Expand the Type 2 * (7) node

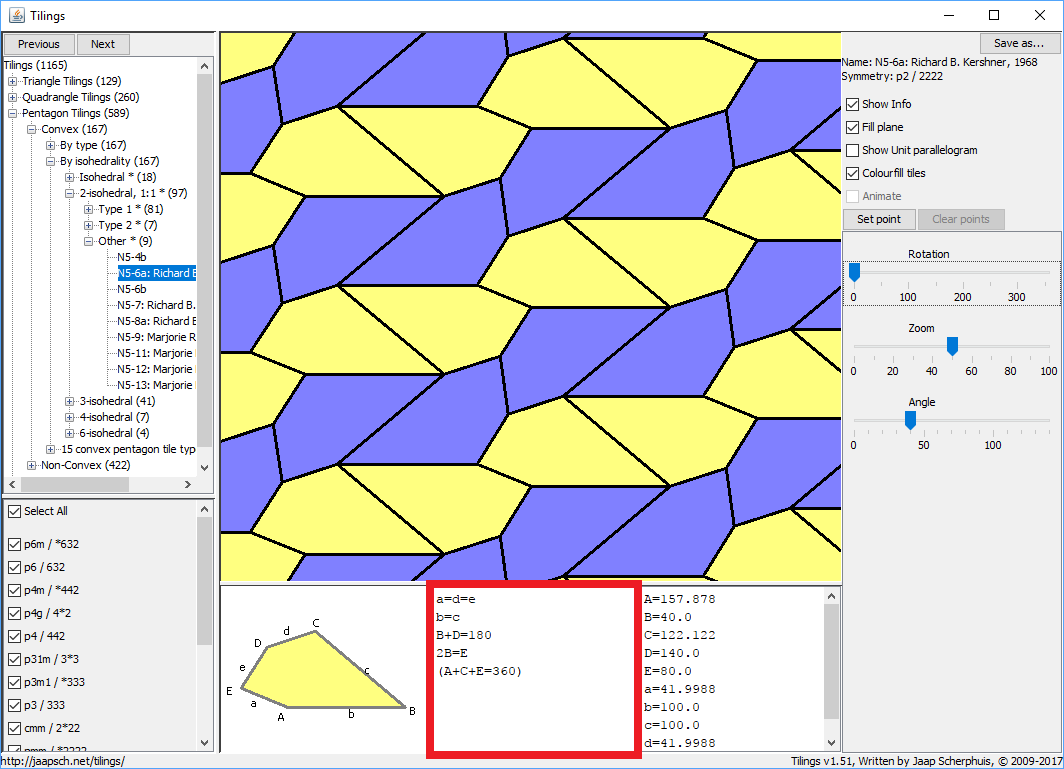coord(88,225)
